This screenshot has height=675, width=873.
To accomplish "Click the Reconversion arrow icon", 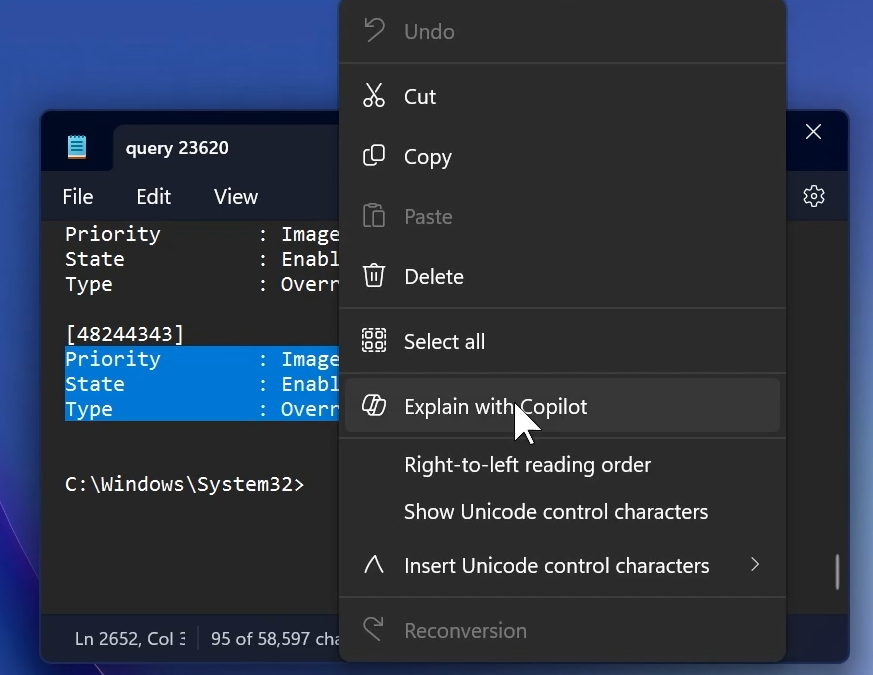I will (374, 629).
